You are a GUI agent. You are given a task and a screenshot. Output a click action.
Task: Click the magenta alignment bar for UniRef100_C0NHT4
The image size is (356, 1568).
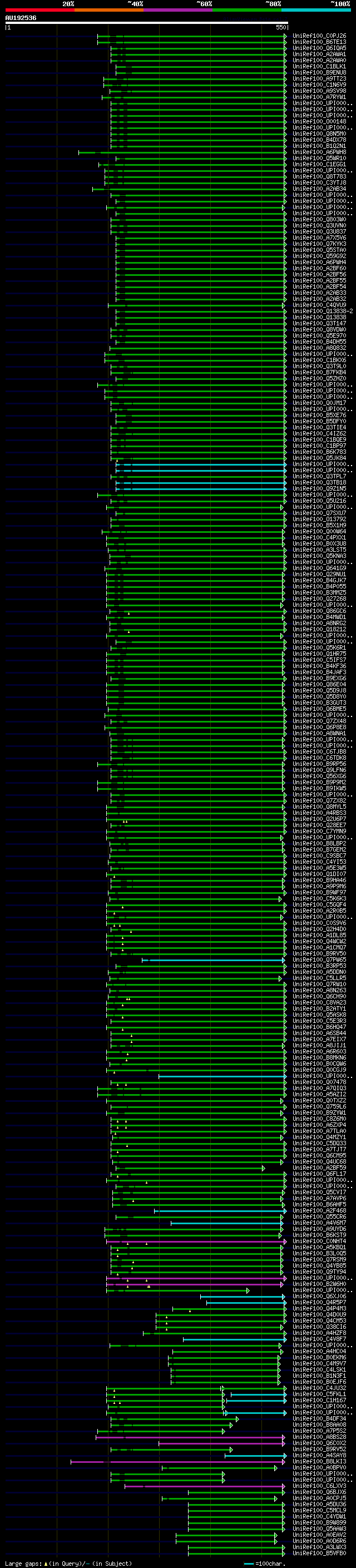click(x=196, y=1240)
